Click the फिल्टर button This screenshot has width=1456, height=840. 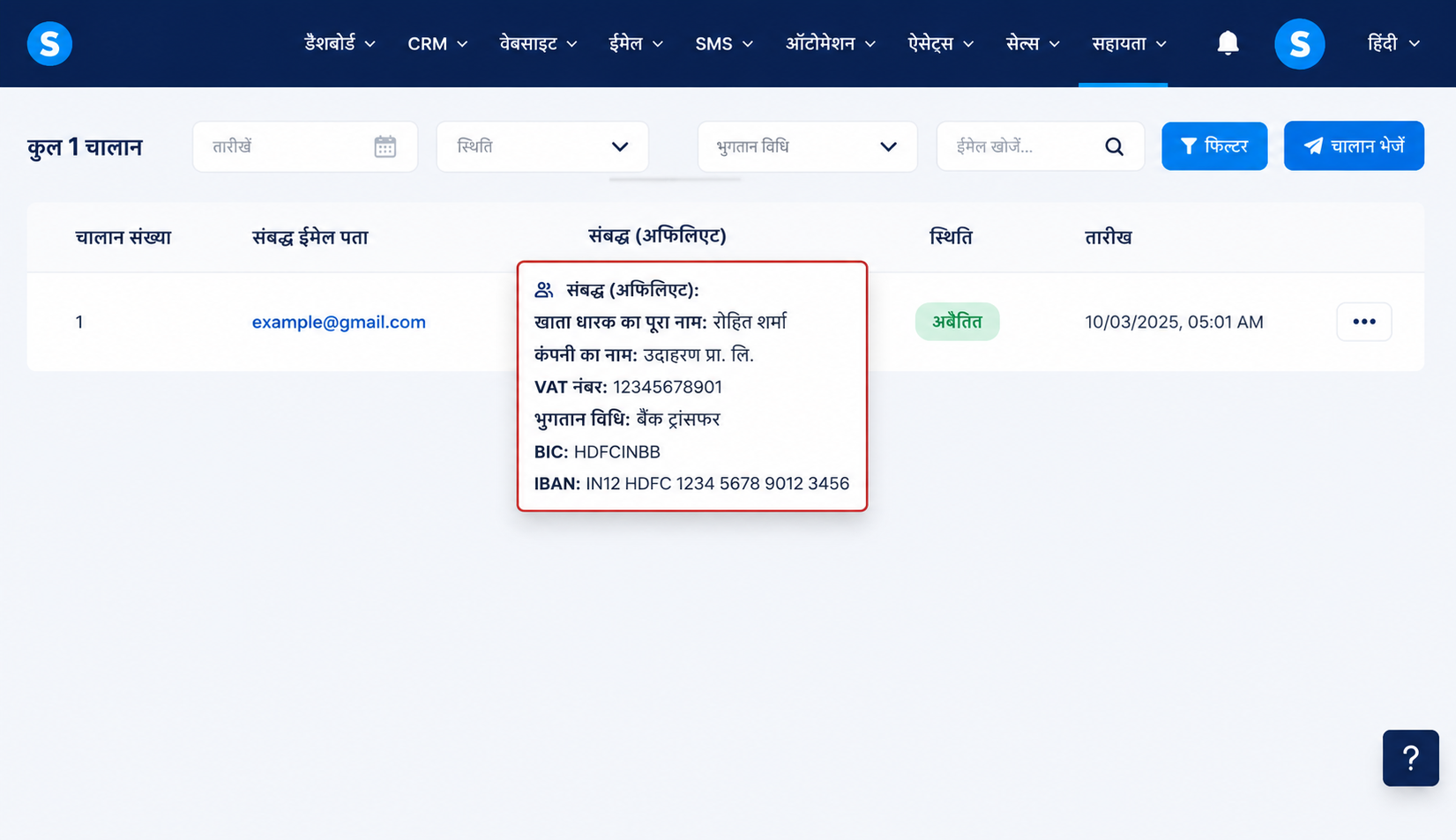tap(1214, 146)
